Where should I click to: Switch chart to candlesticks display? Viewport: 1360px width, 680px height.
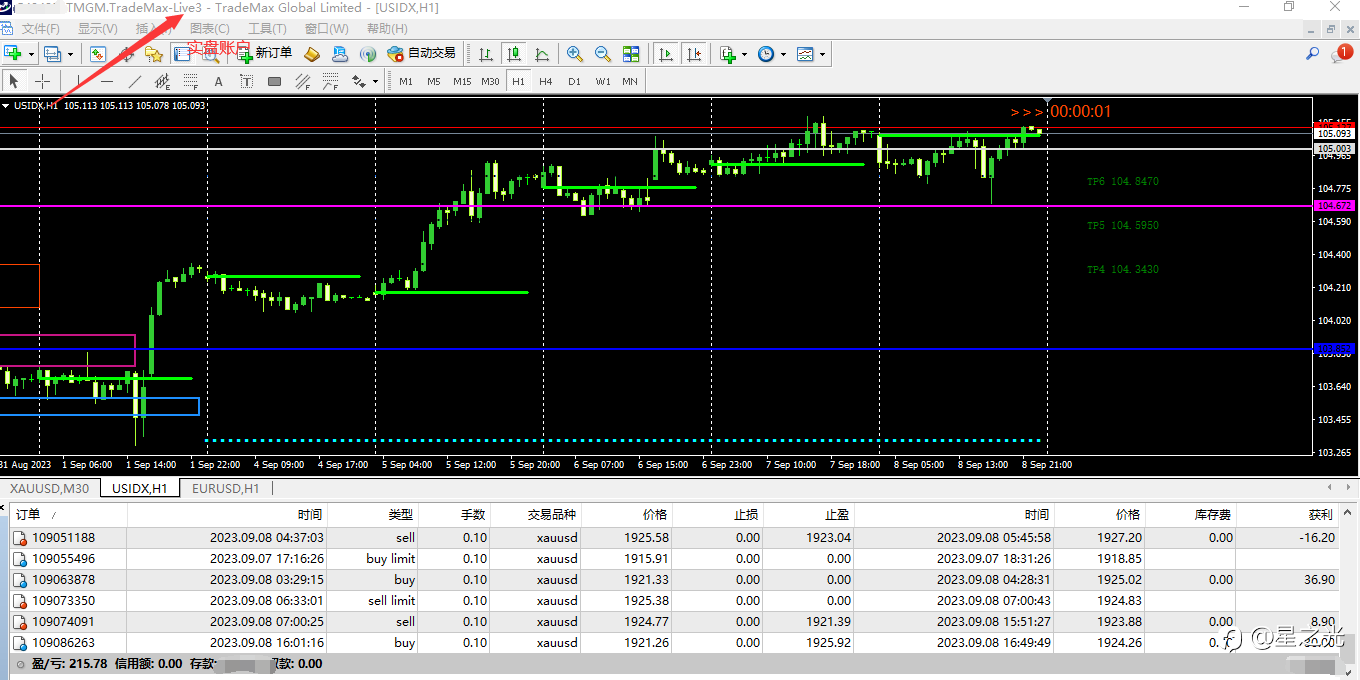click(514, 54)
